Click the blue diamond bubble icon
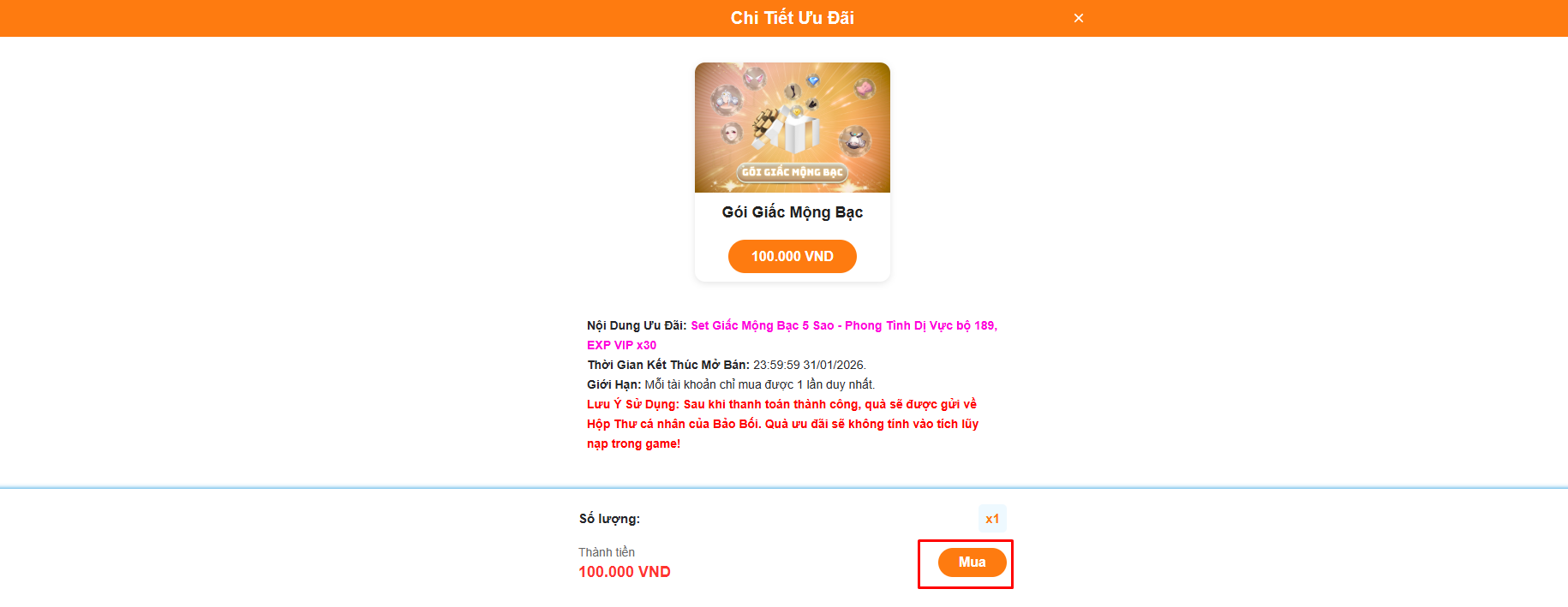Screen dimensions: 1568x607 [813, 80]
